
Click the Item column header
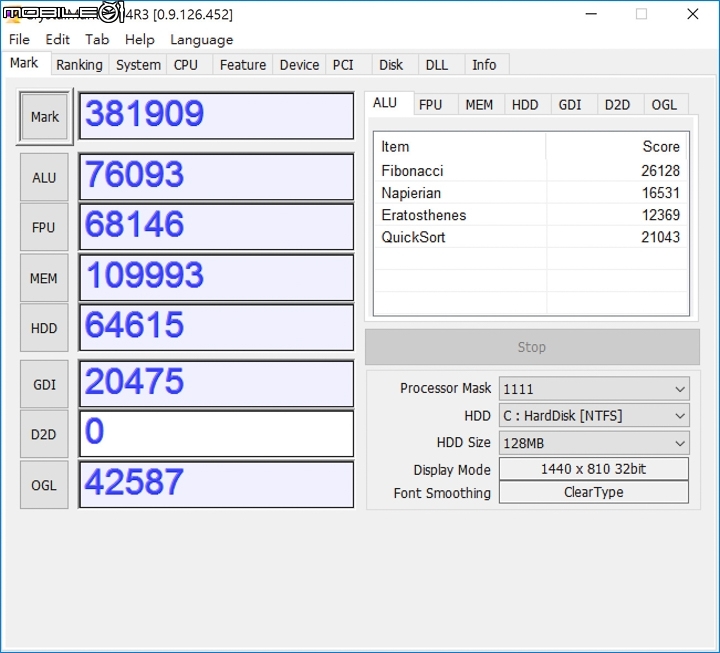point(460,146)
